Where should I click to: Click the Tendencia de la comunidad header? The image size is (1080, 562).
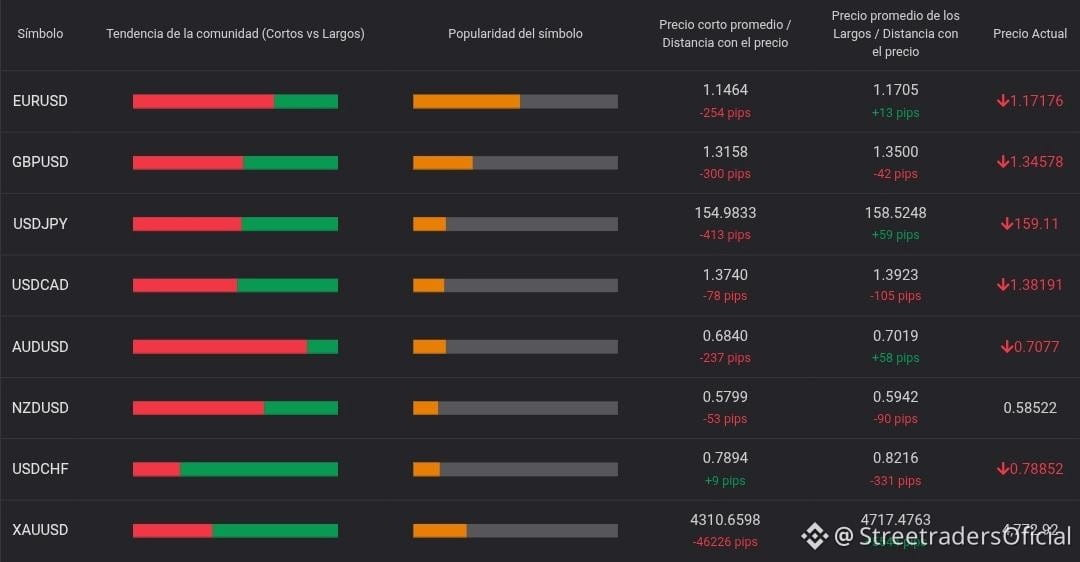click(236, 33)
